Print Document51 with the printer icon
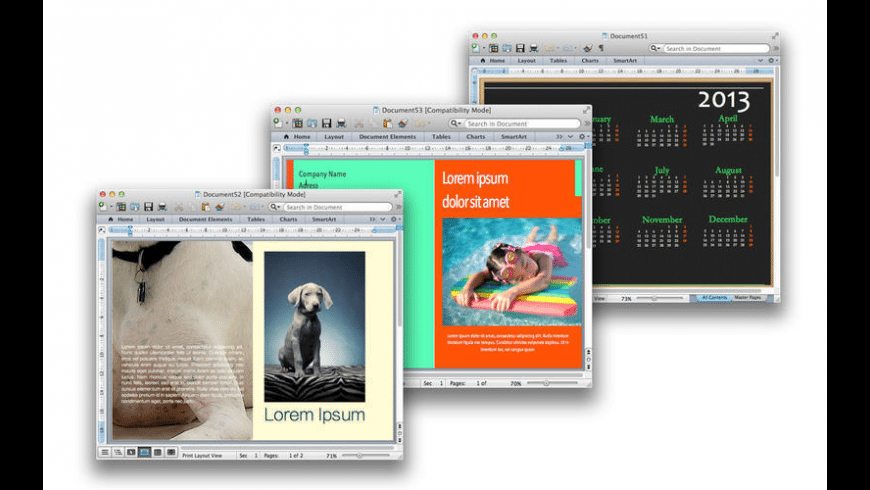The width and height of the screenshot is (870, 490). (534, 48)
